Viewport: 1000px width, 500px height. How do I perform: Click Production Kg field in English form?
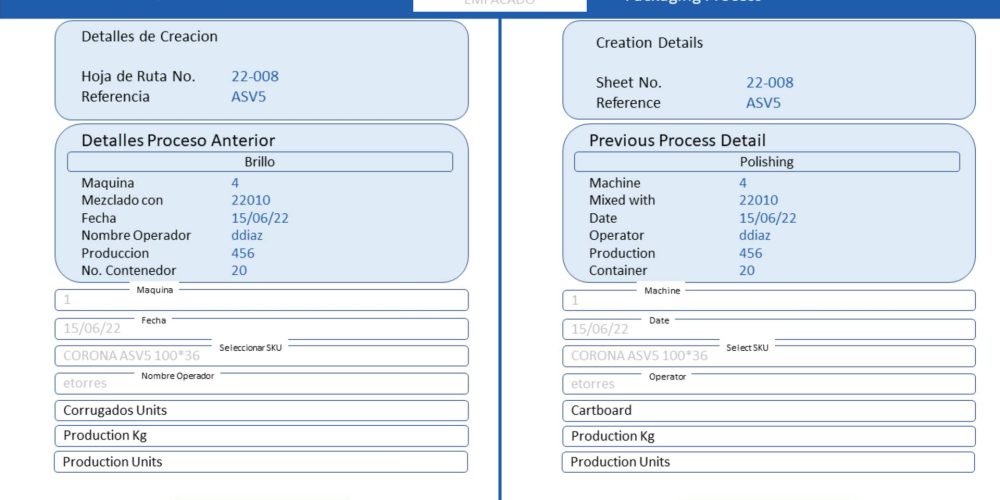coord(768,436)
